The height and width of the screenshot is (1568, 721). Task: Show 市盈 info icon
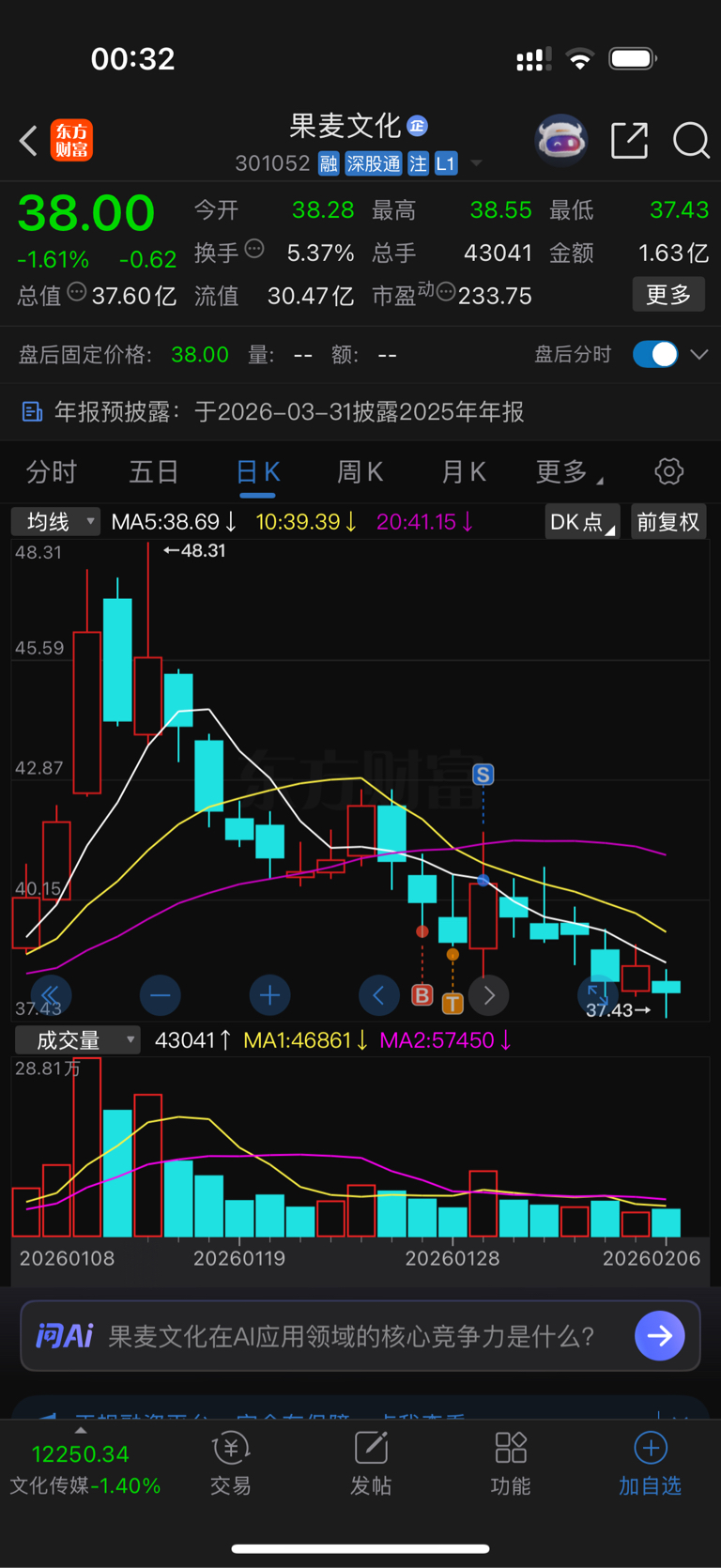[446, 291]
